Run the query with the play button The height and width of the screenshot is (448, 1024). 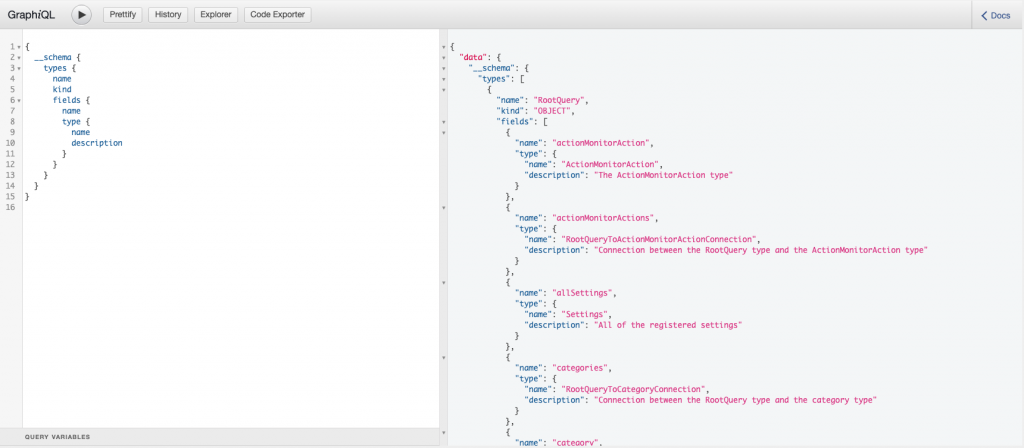(x=81, y=15)
